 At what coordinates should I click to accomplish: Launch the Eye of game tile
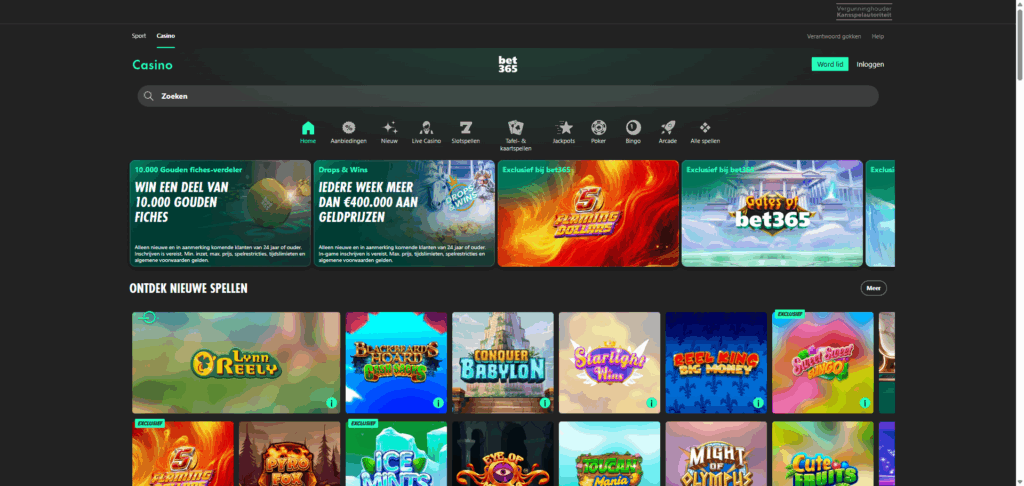[503, 454]
